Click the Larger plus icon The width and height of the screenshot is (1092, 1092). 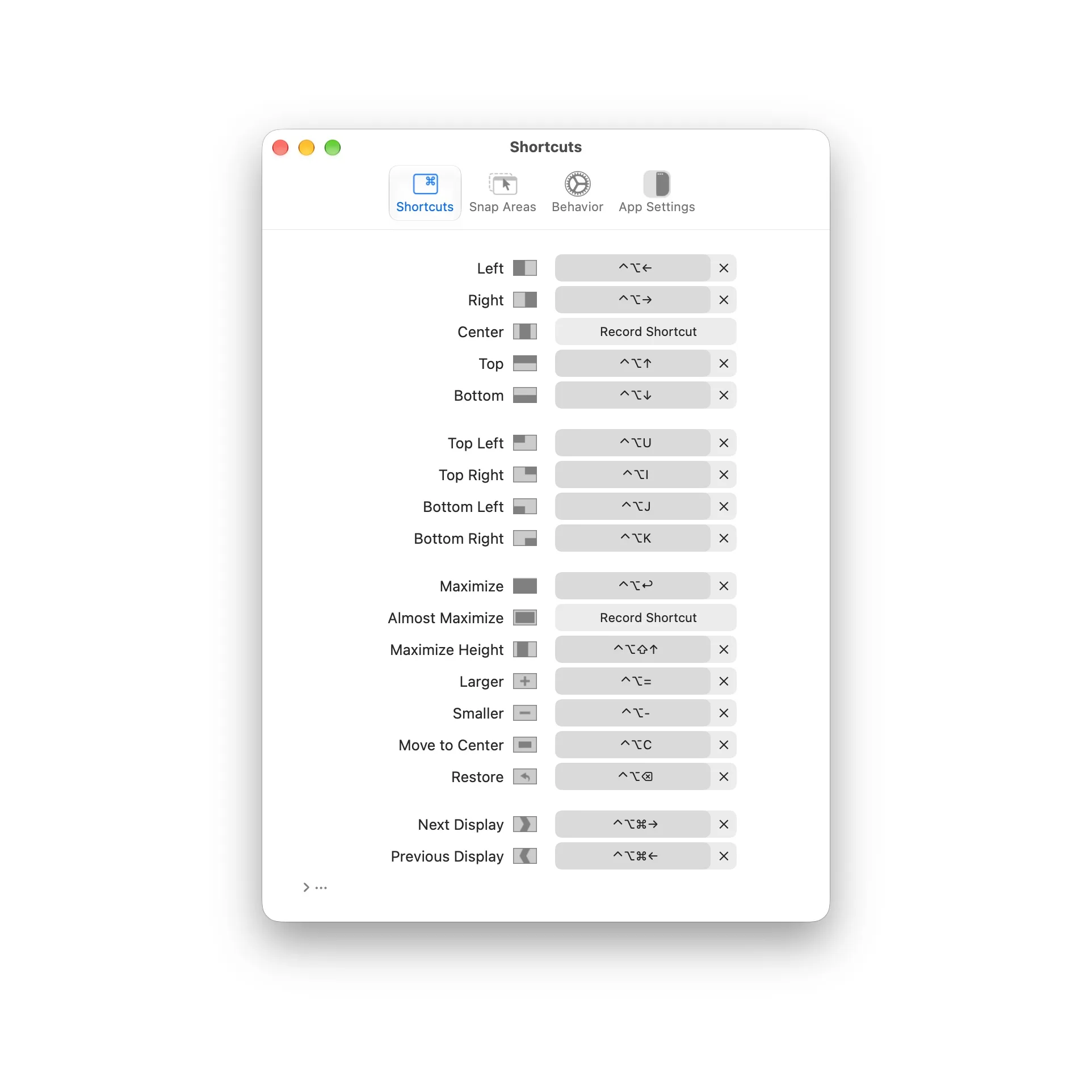click(x=525, y=681)
